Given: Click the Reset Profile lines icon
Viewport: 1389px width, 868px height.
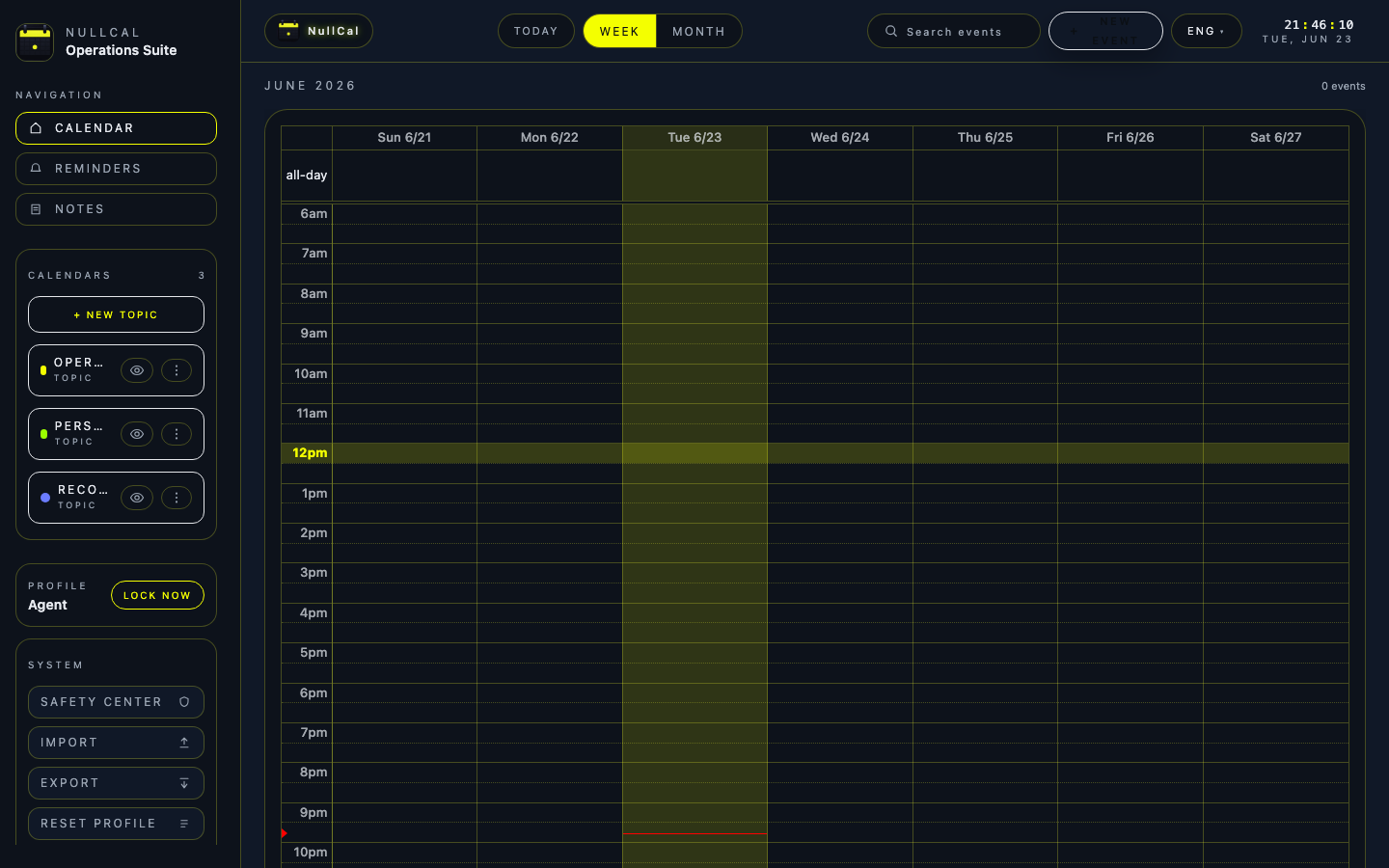Looking at the screenshot, I should [x=184, y=824].
